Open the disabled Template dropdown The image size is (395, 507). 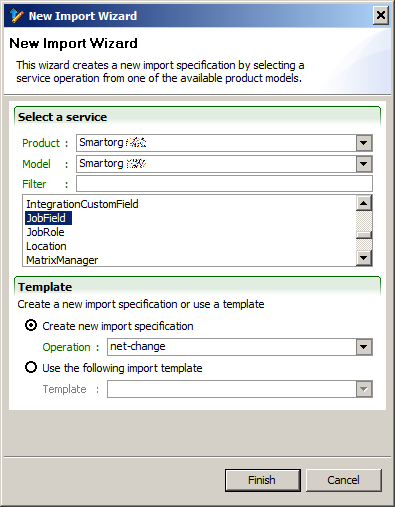tap(363, 389)
